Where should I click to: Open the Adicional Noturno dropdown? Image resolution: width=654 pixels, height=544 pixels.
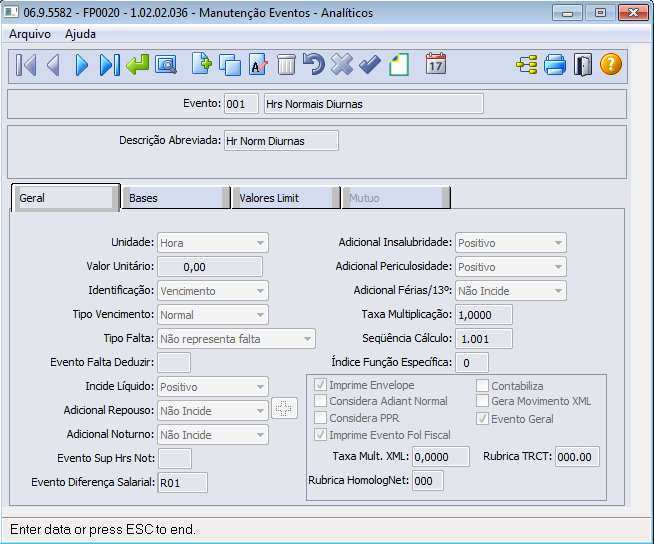coord(213,435)
